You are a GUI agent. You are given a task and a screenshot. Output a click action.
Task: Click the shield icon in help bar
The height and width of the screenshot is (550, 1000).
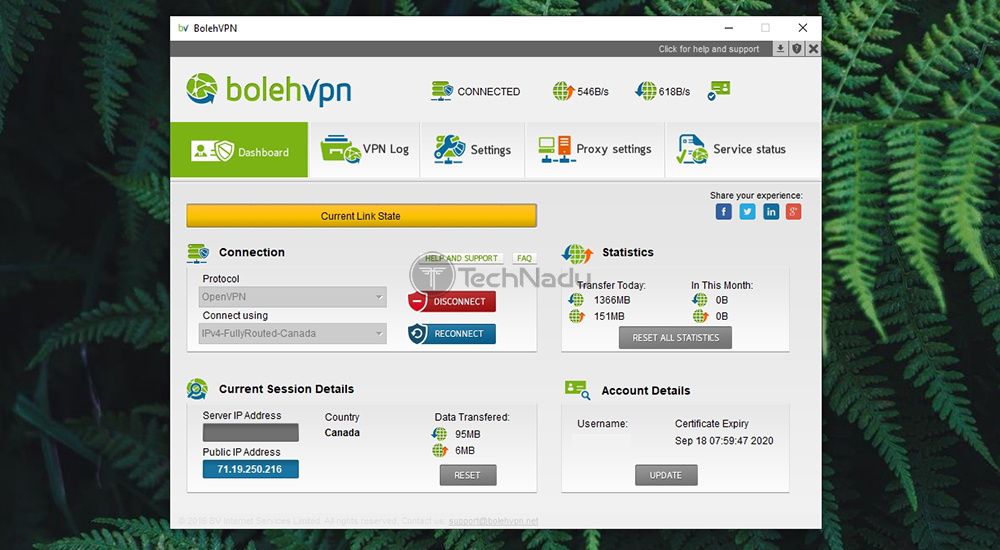(797, 48)
